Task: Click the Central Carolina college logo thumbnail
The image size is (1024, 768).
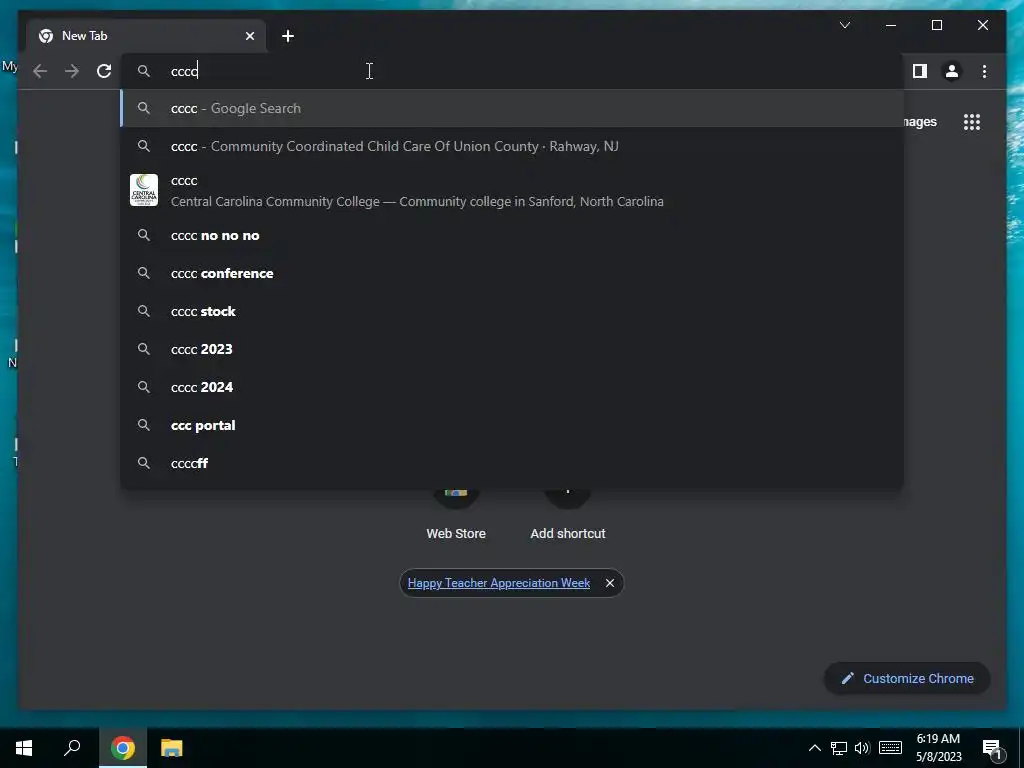Action: [144, 190]
